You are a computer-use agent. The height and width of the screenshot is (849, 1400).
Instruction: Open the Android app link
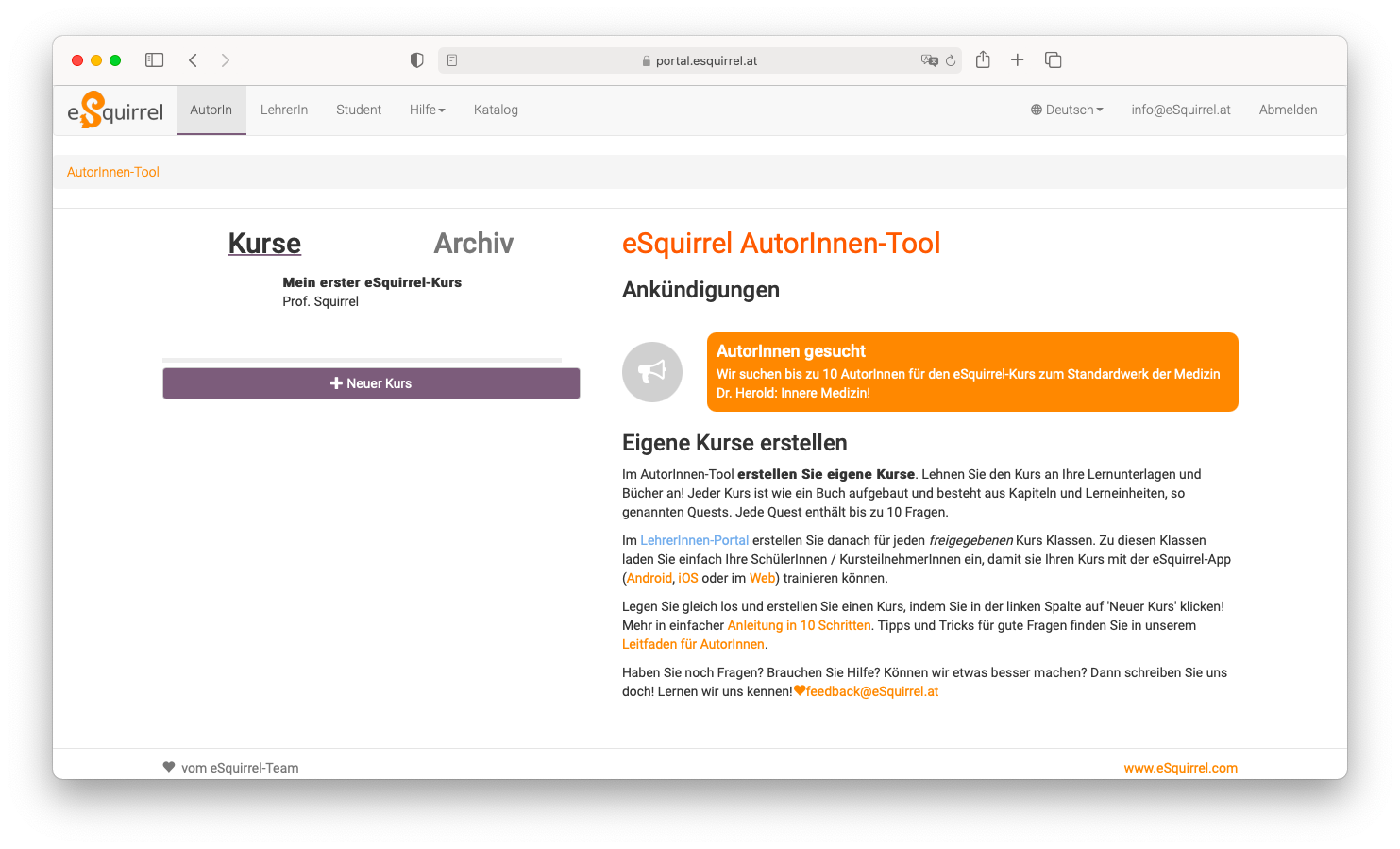click(649, 578)
